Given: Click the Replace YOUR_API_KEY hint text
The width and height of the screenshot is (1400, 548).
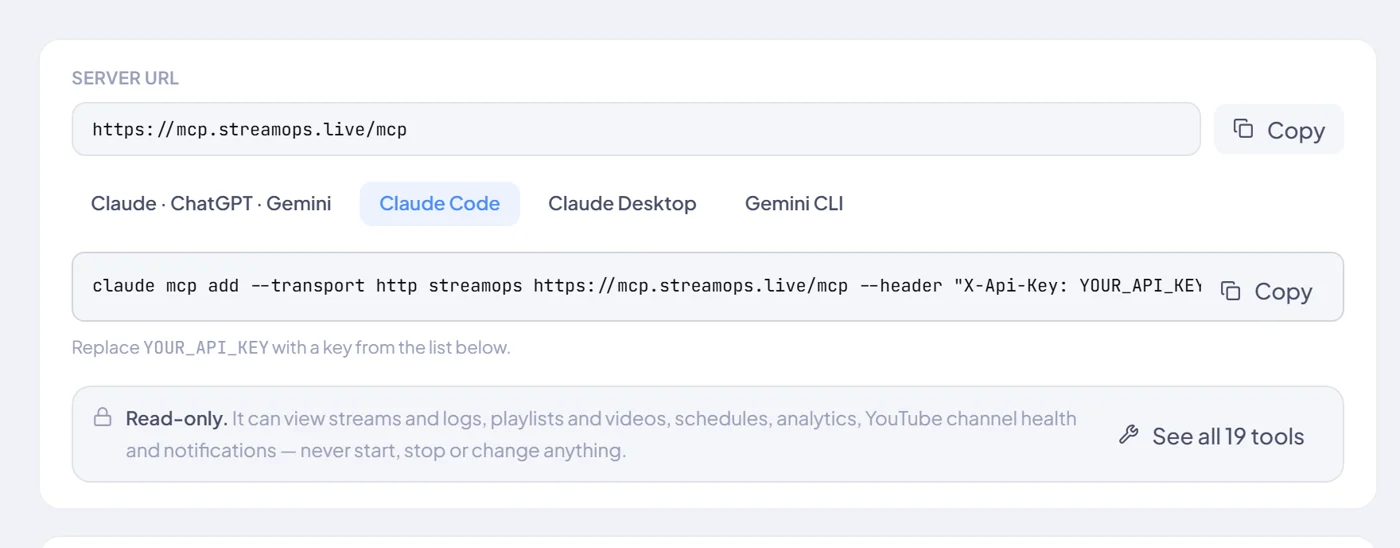Looking at the screenshot, I should [x=291, y=348].
